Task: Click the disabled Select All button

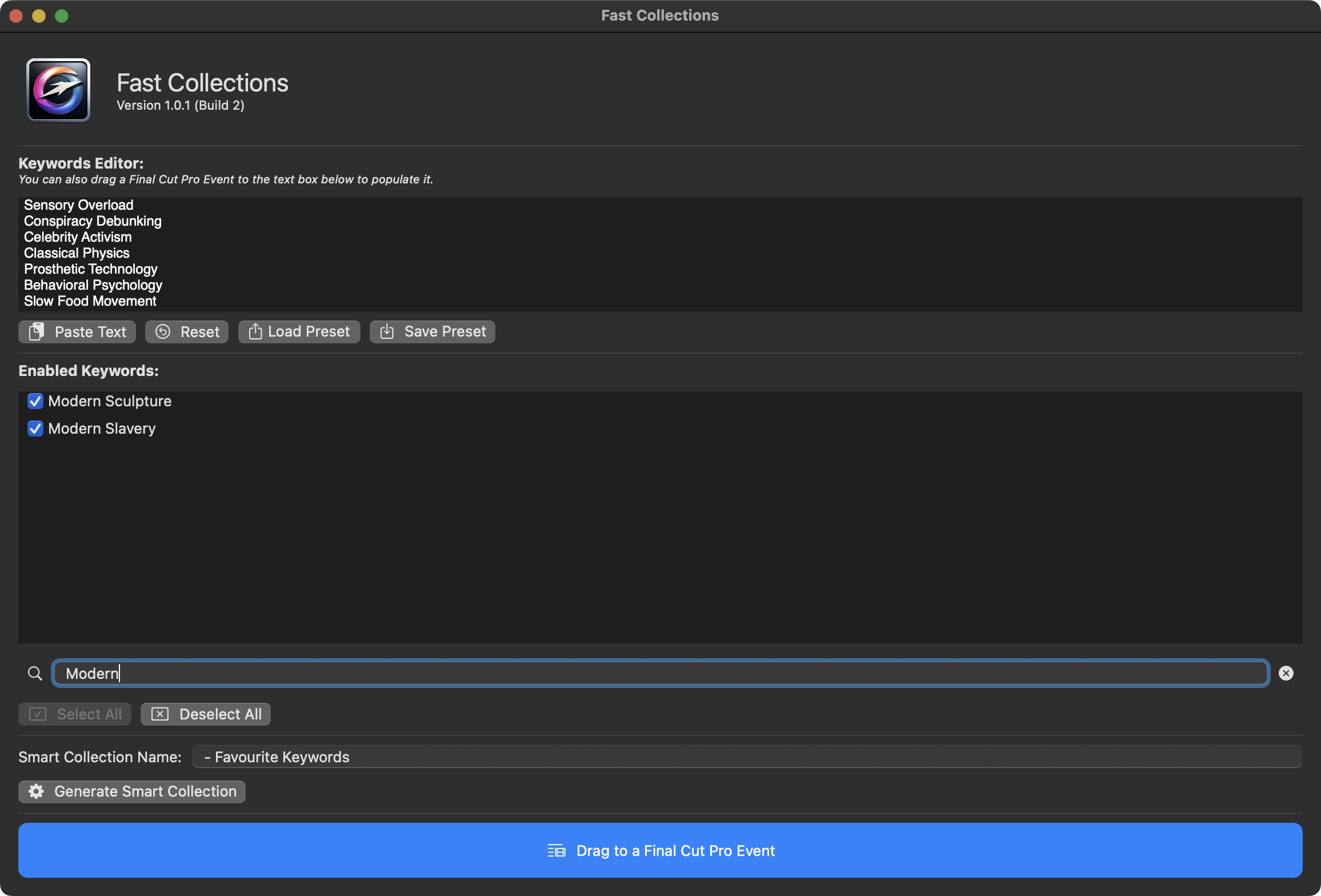Action: (75, 714)
